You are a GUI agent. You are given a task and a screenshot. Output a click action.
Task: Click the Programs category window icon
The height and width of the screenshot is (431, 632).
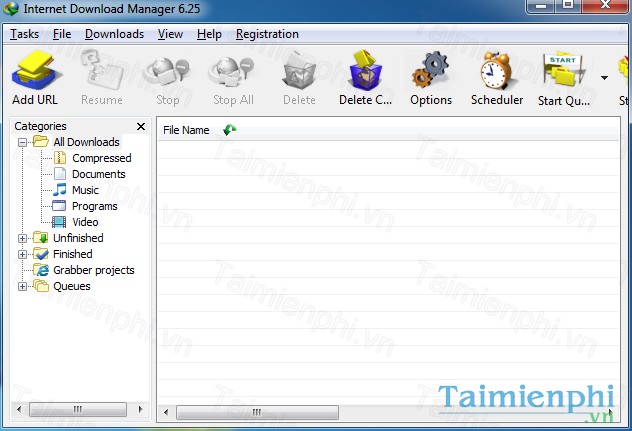[x=59, y=206]
